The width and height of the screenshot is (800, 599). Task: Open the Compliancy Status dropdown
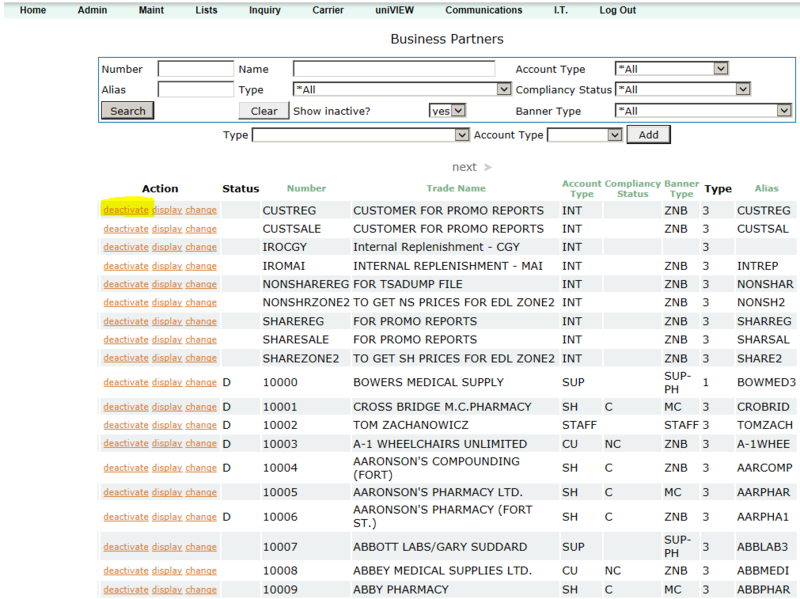tap(683, 89)
